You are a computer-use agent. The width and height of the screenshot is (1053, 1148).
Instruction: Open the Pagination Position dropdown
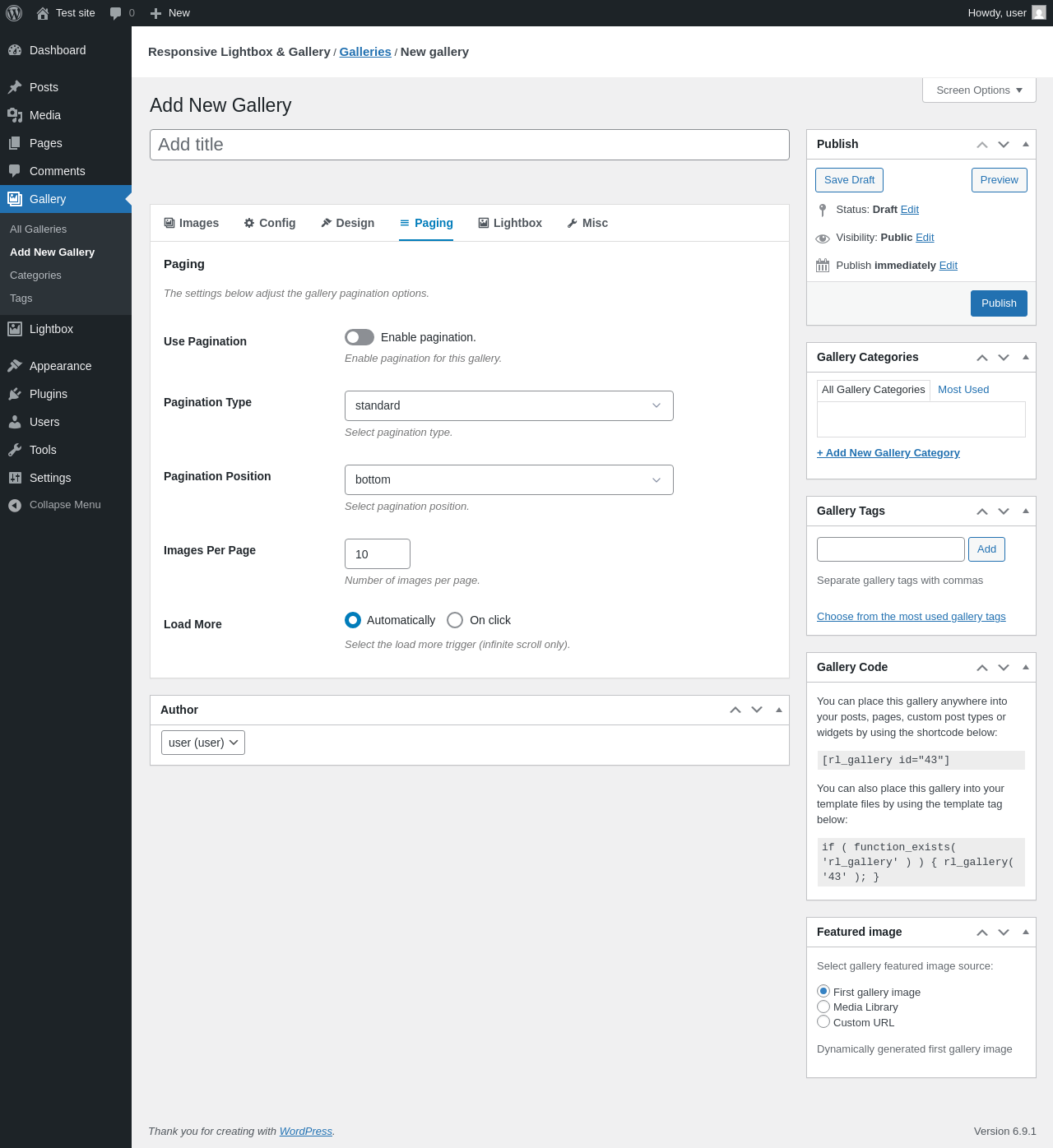509,479
